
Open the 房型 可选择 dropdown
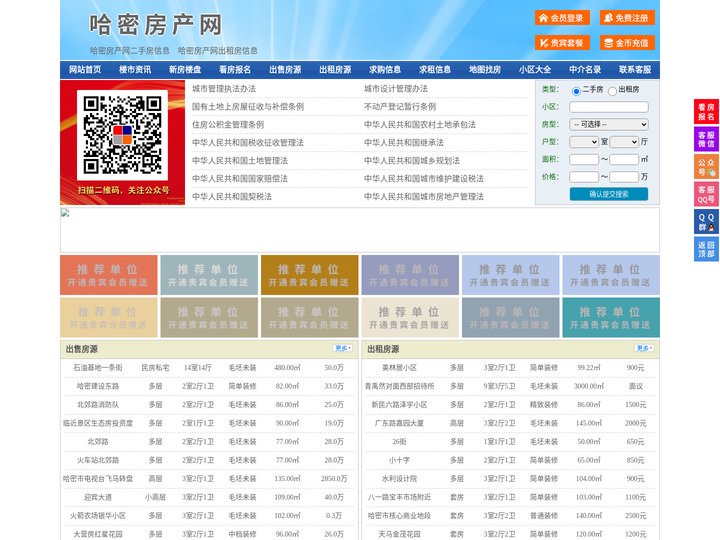coord(608,124)
